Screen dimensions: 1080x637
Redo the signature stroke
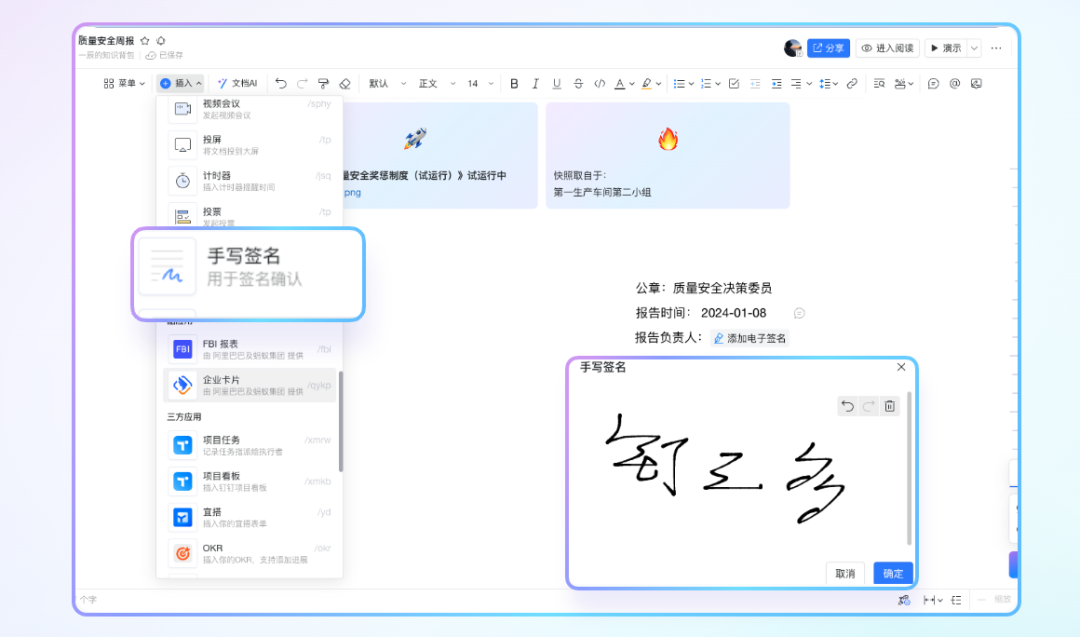pos(869,406)
